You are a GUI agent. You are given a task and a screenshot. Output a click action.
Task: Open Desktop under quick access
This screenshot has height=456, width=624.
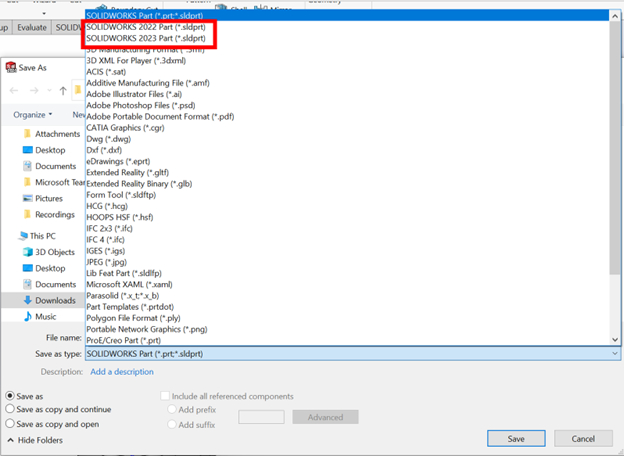coord(44,150)
